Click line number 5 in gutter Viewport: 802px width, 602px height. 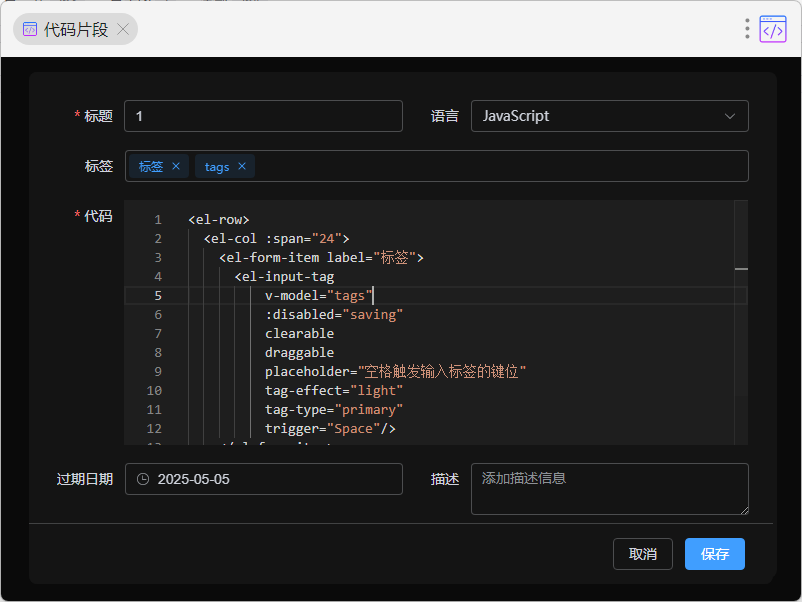(x=158, y=296)
